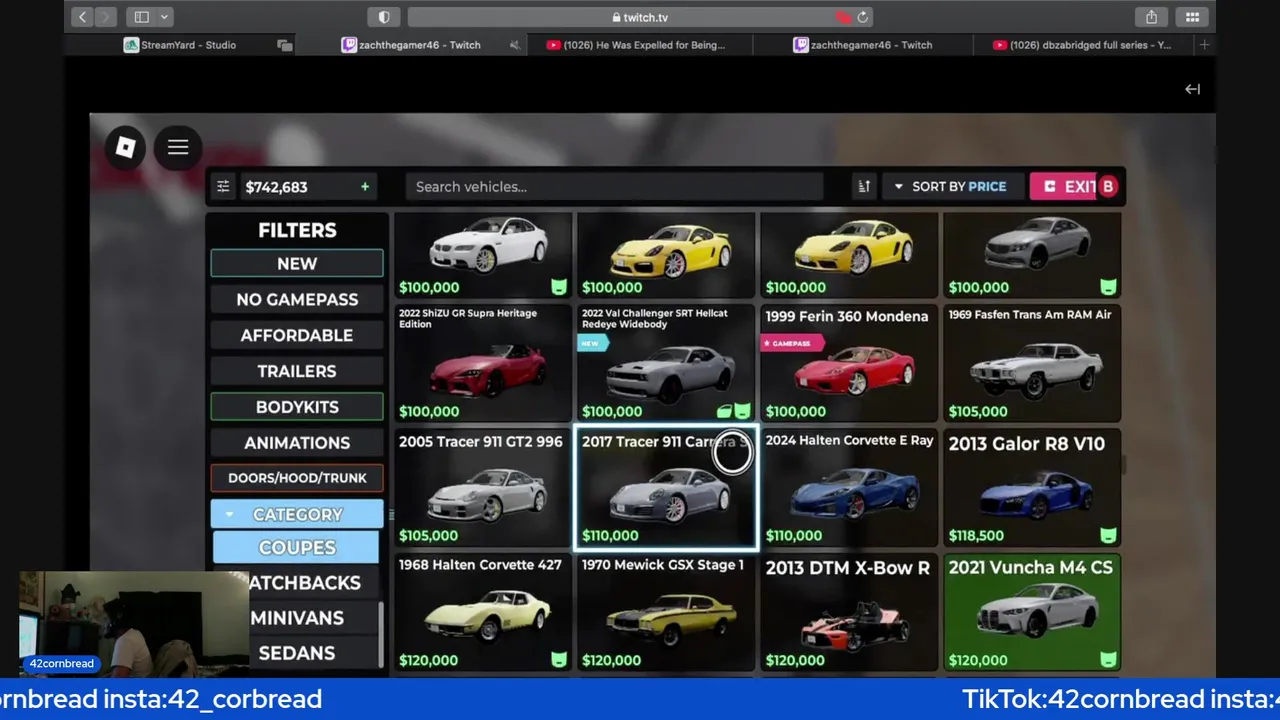
Task: Toggle the TRAILERS filter
Action: [x=297, y=371]
